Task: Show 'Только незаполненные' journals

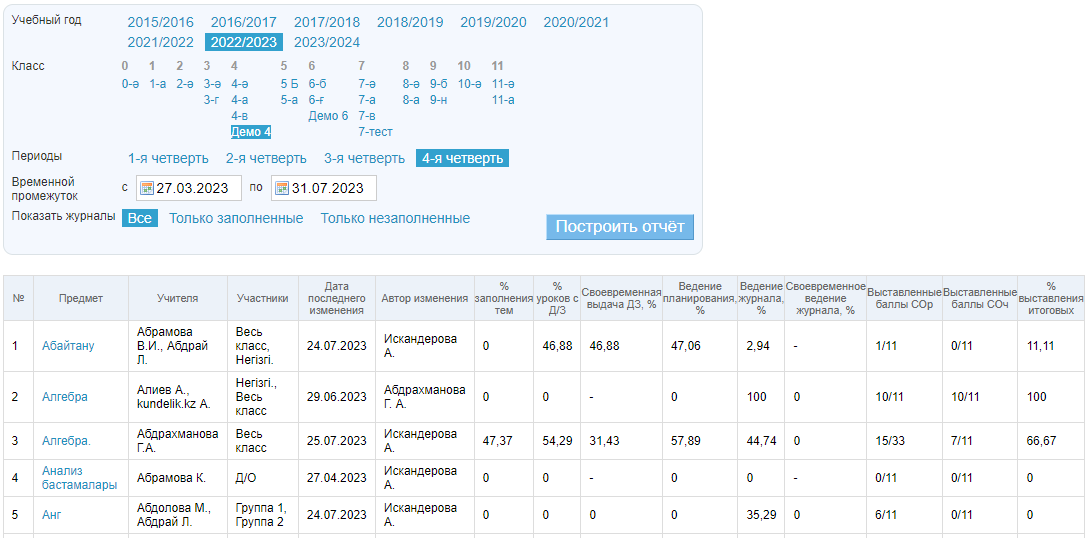Action: tap(395, 218)
